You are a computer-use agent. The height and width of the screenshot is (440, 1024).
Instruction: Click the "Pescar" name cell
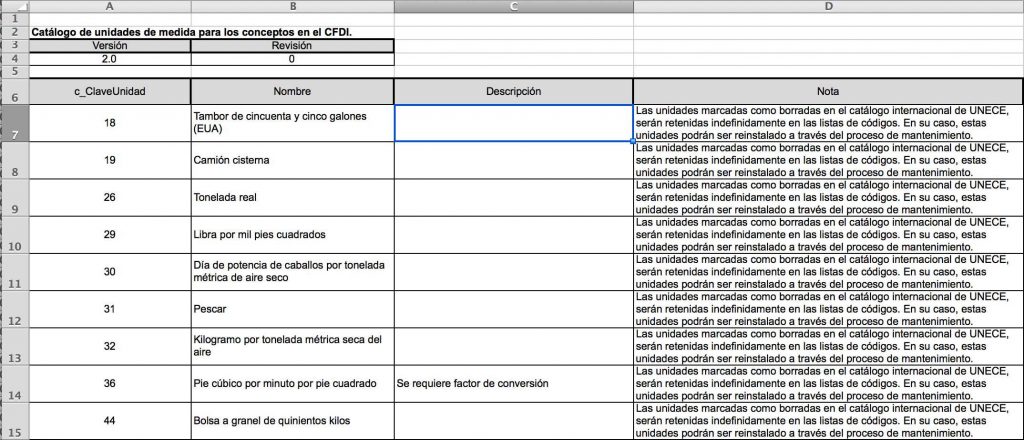292,309
